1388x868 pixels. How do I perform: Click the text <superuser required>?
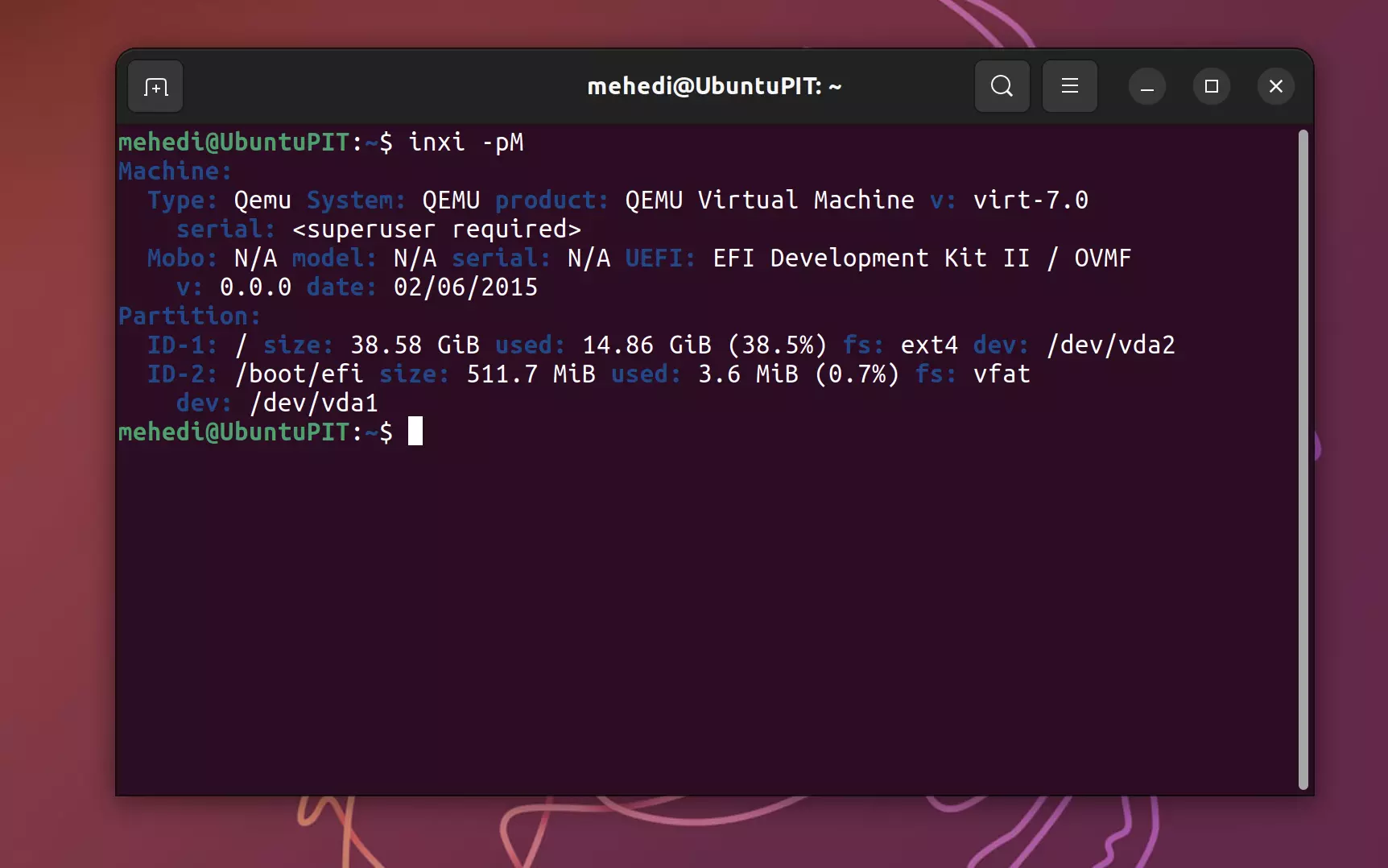coord(436,229)
